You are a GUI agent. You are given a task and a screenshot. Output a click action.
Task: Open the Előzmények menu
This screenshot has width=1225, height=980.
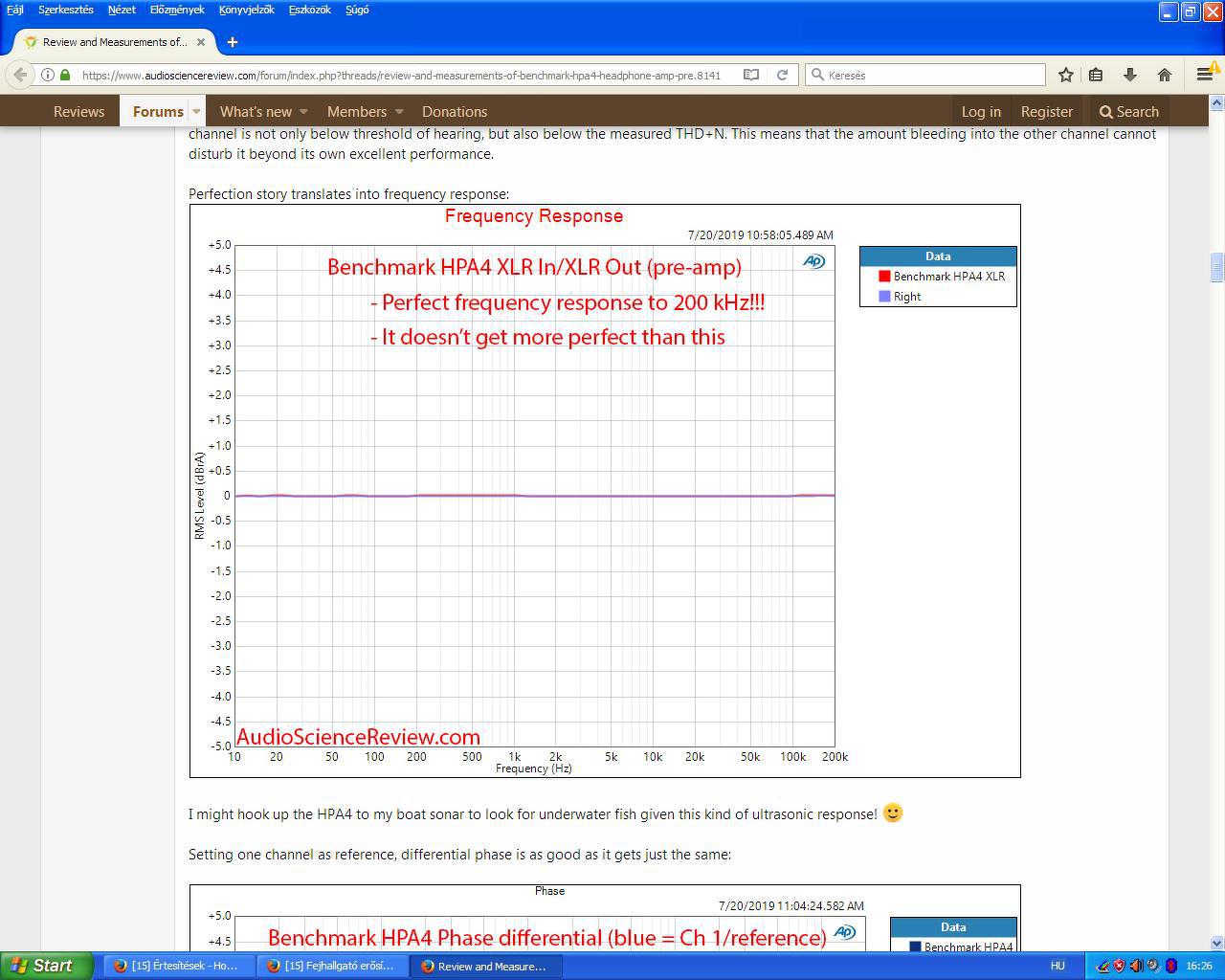[x=177, y=10]
